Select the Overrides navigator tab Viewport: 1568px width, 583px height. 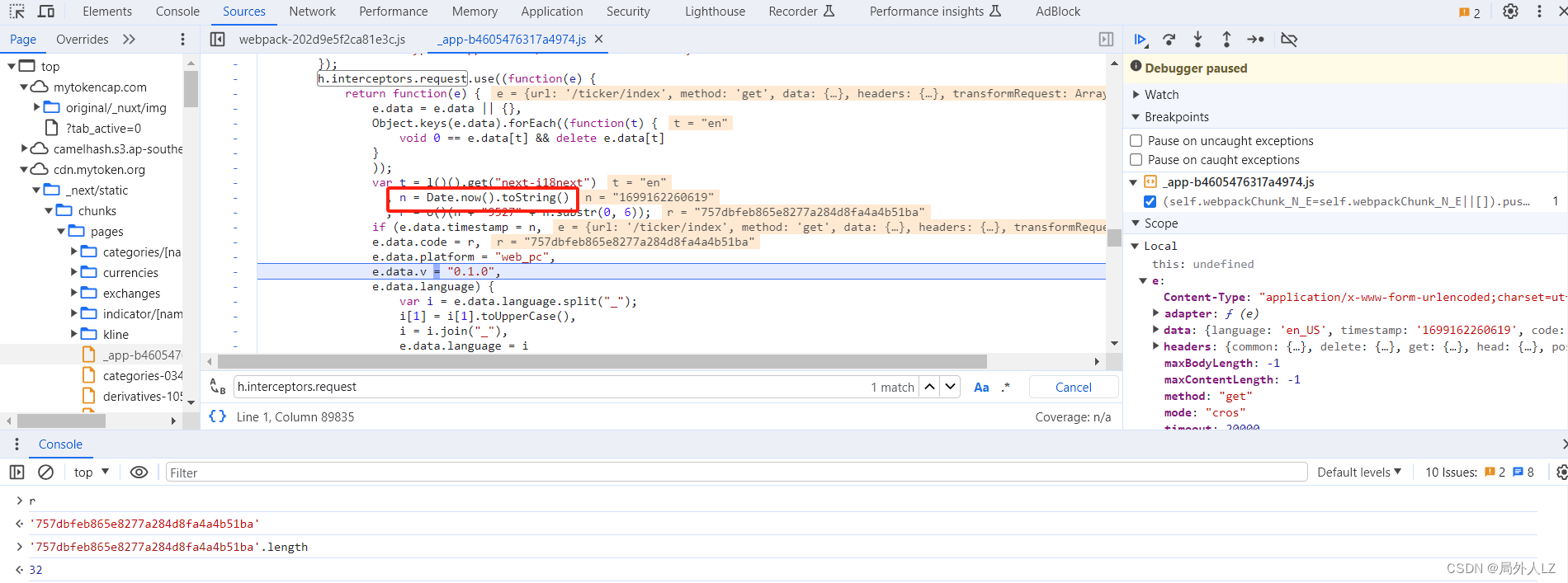tap(83, 40)
